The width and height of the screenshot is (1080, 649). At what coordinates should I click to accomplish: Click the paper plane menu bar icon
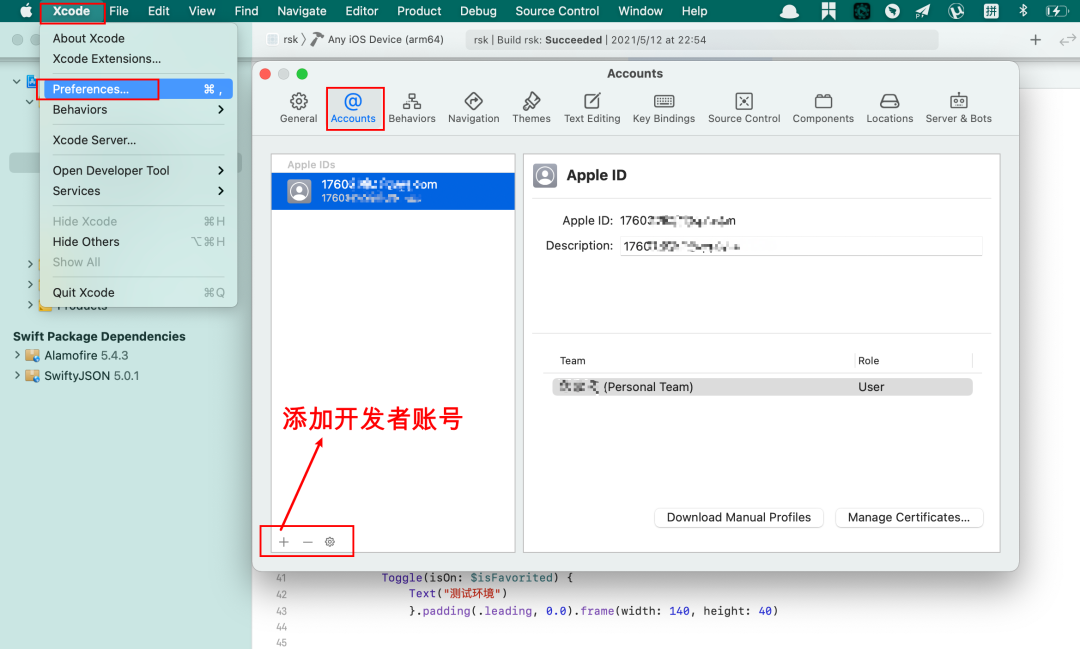[x=923, y=11]
